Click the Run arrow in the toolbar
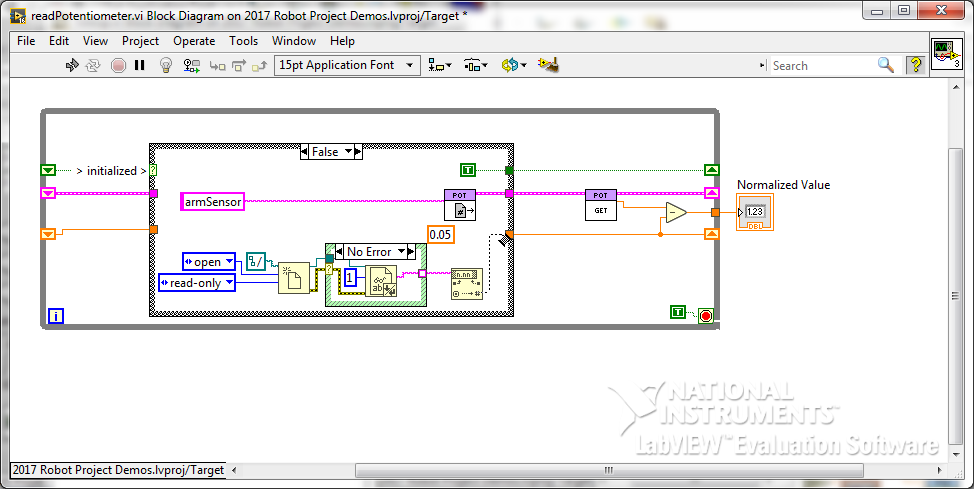This screenshot has width=974, height=489. point(72,66)
